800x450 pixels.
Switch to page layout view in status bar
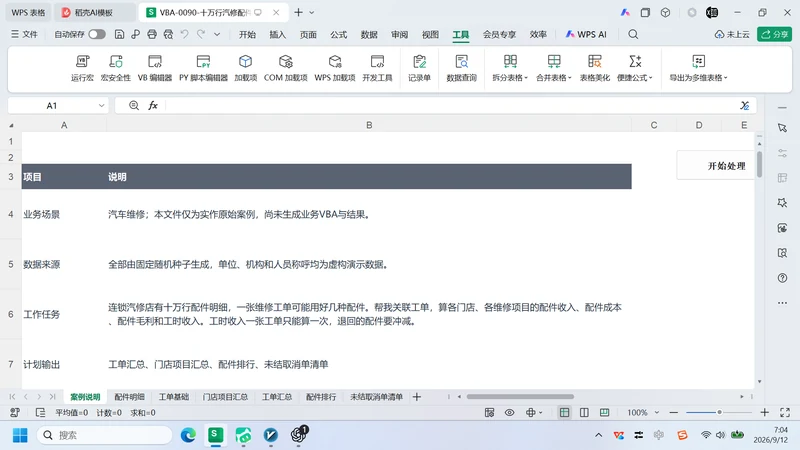(x=605, y=413)
